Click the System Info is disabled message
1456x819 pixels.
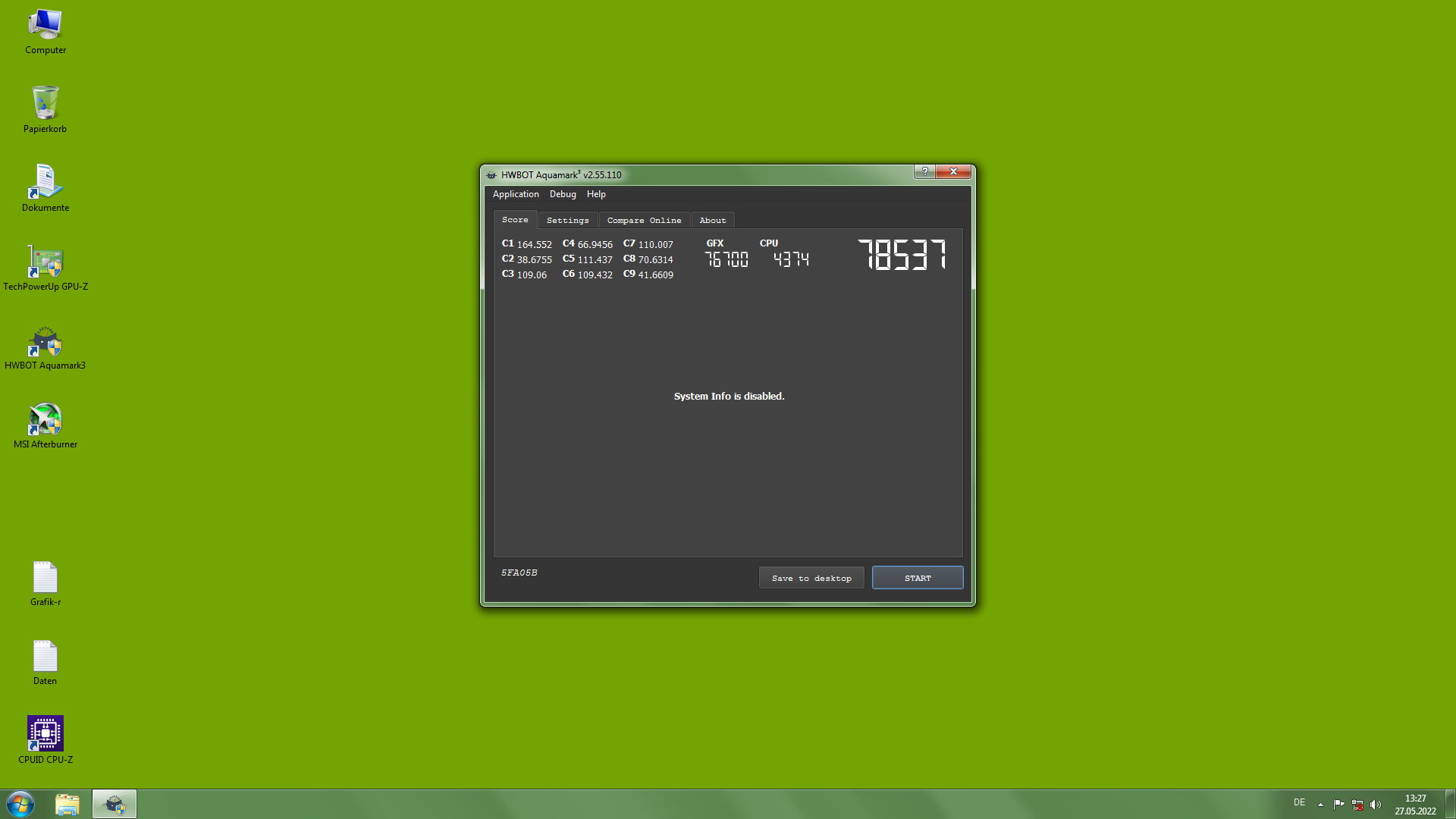(x=729, y=396)
